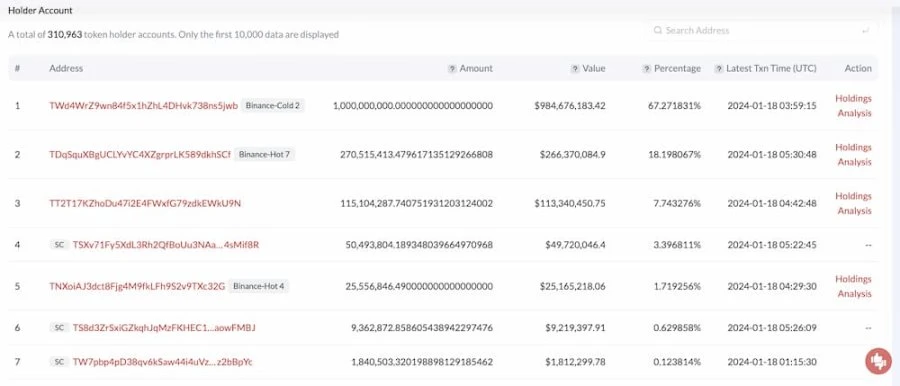Click the Value column help icon

tap(575, 68)
